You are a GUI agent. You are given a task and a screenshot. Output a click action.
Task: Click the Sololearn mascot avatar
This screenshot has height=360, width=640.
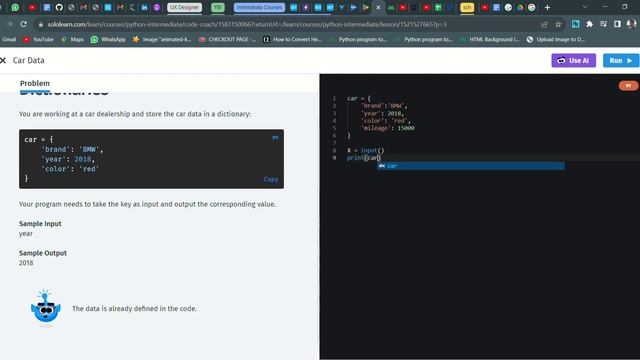pyautogui.click(x=46, y=308)
